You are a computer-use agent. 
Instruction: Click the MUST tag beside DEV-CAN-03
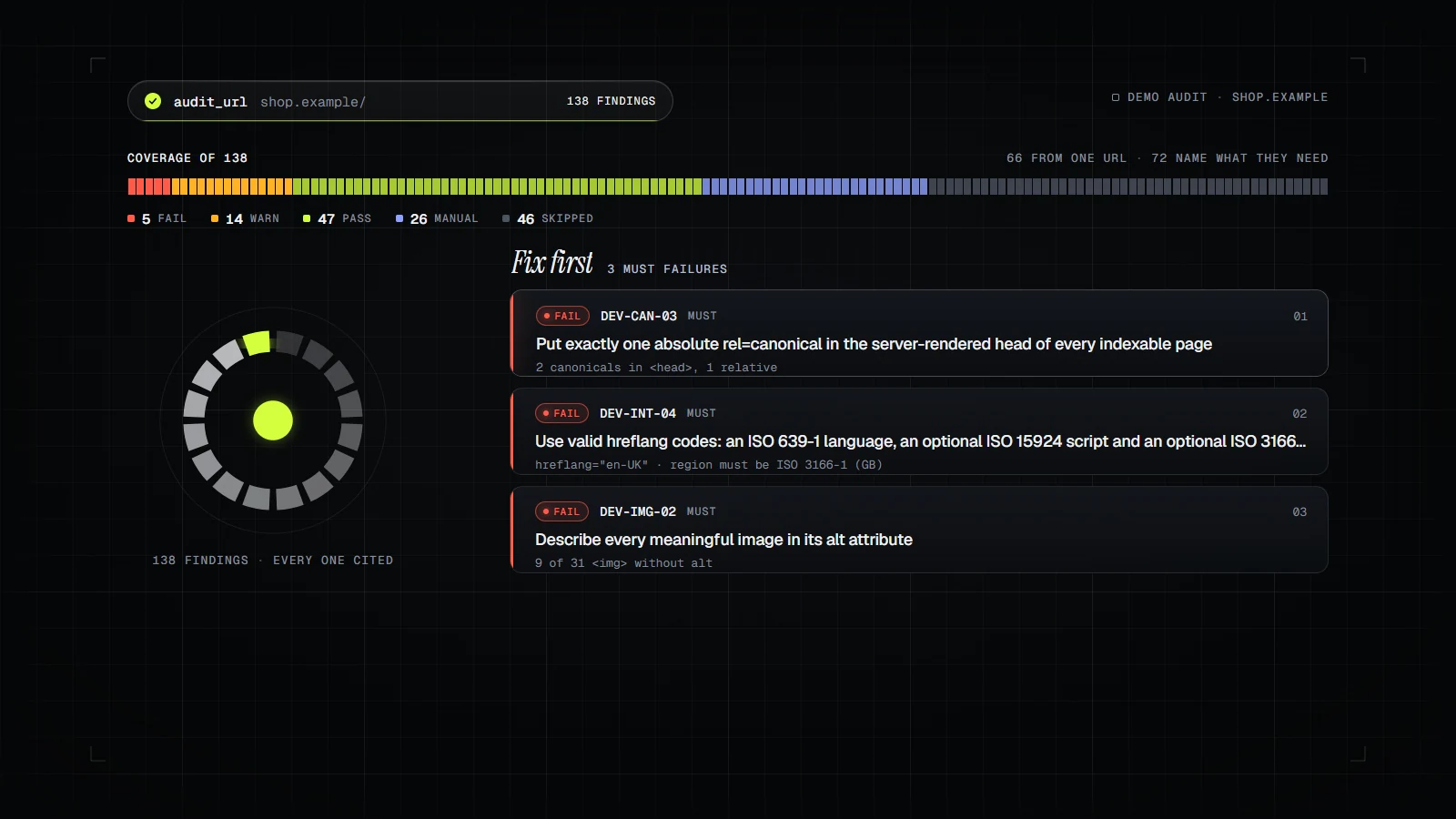pos(702,316)
